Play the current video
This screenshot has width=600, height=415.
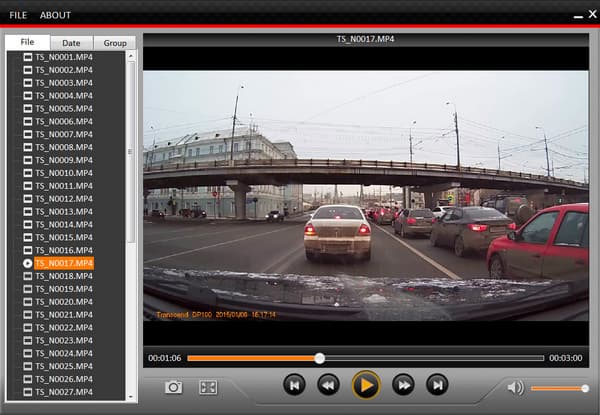coord(366,385)
